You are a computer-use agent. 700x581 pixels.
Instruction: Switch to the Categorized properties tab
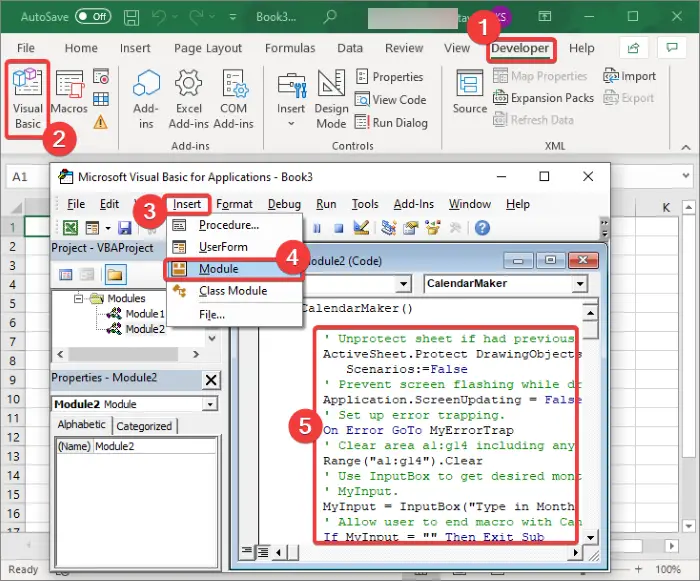pos(144,426)
